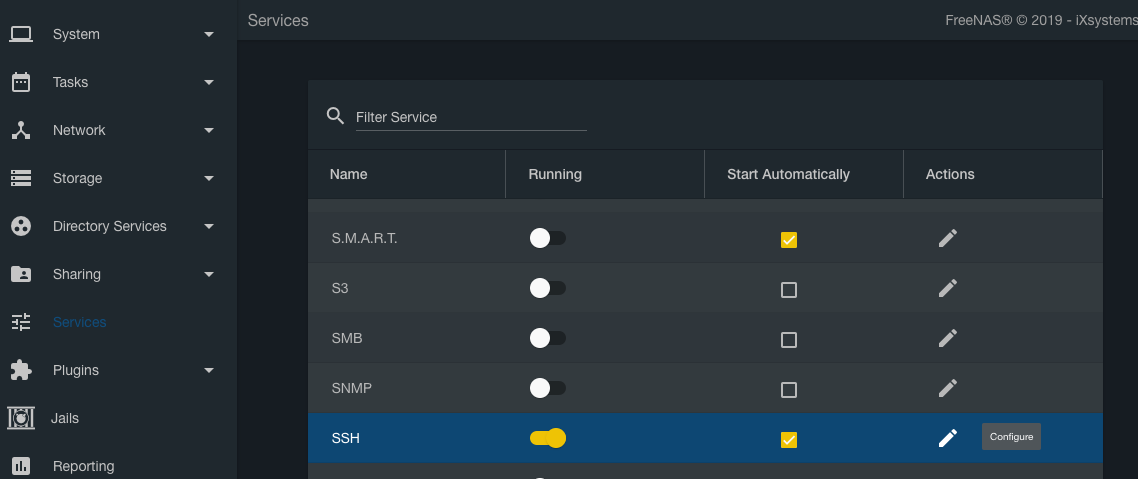This screenshot has width=1138, height=479.
Task: Click the Filter Service input field
Action: tap(470, 117)
